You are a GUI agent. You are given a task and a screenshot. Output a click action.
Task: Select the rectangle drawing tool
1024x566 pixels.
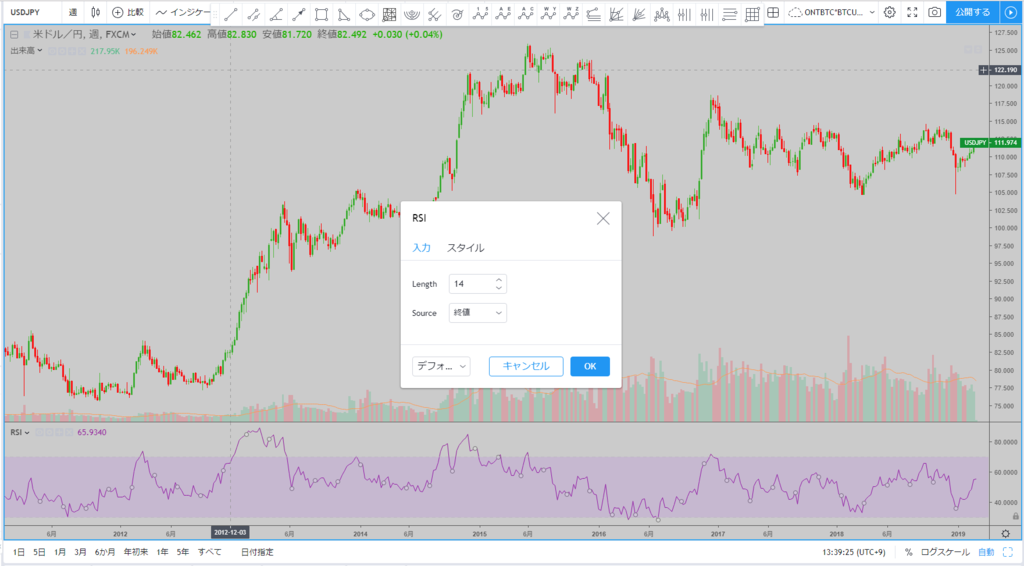tap(321, 14)
